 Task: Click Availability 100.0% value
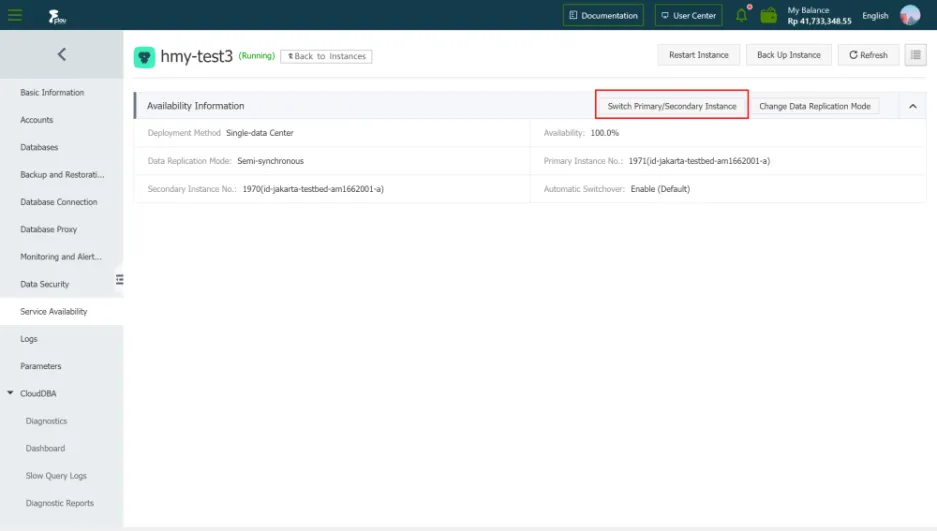click(605, 133)
